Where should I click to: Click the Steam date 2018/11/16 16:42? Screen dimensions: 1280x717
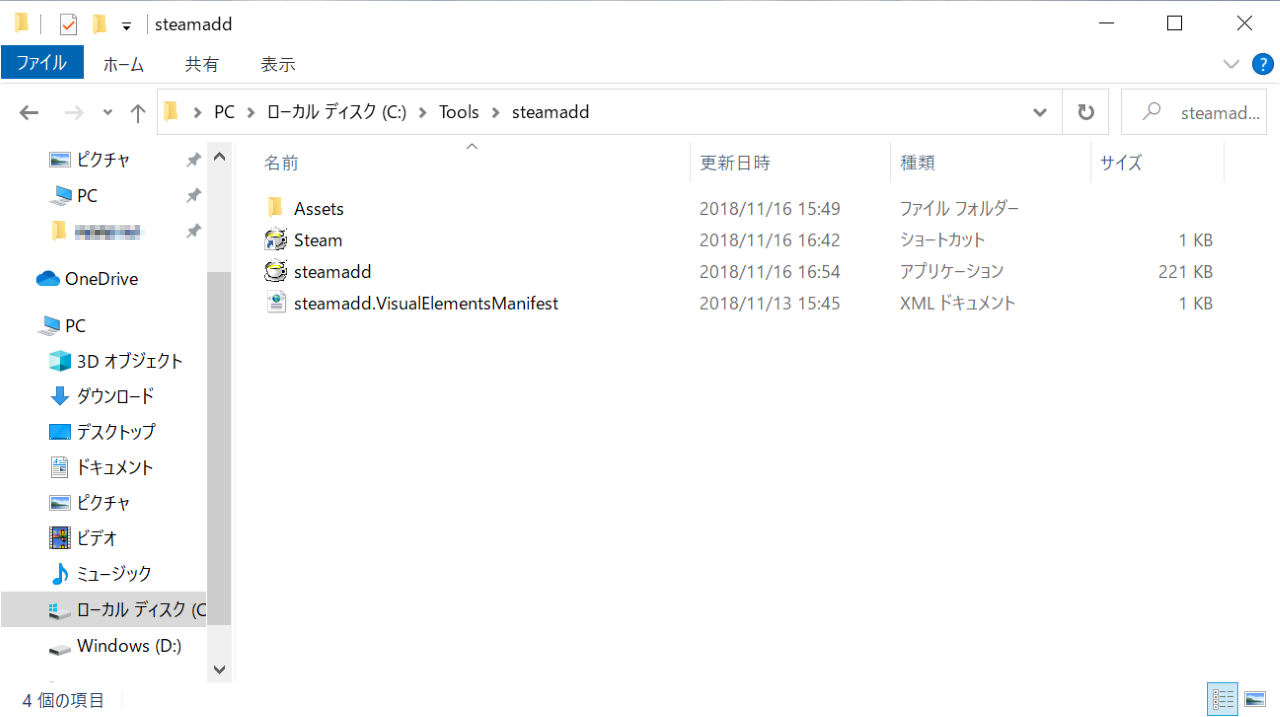click(x=769, y=240)
